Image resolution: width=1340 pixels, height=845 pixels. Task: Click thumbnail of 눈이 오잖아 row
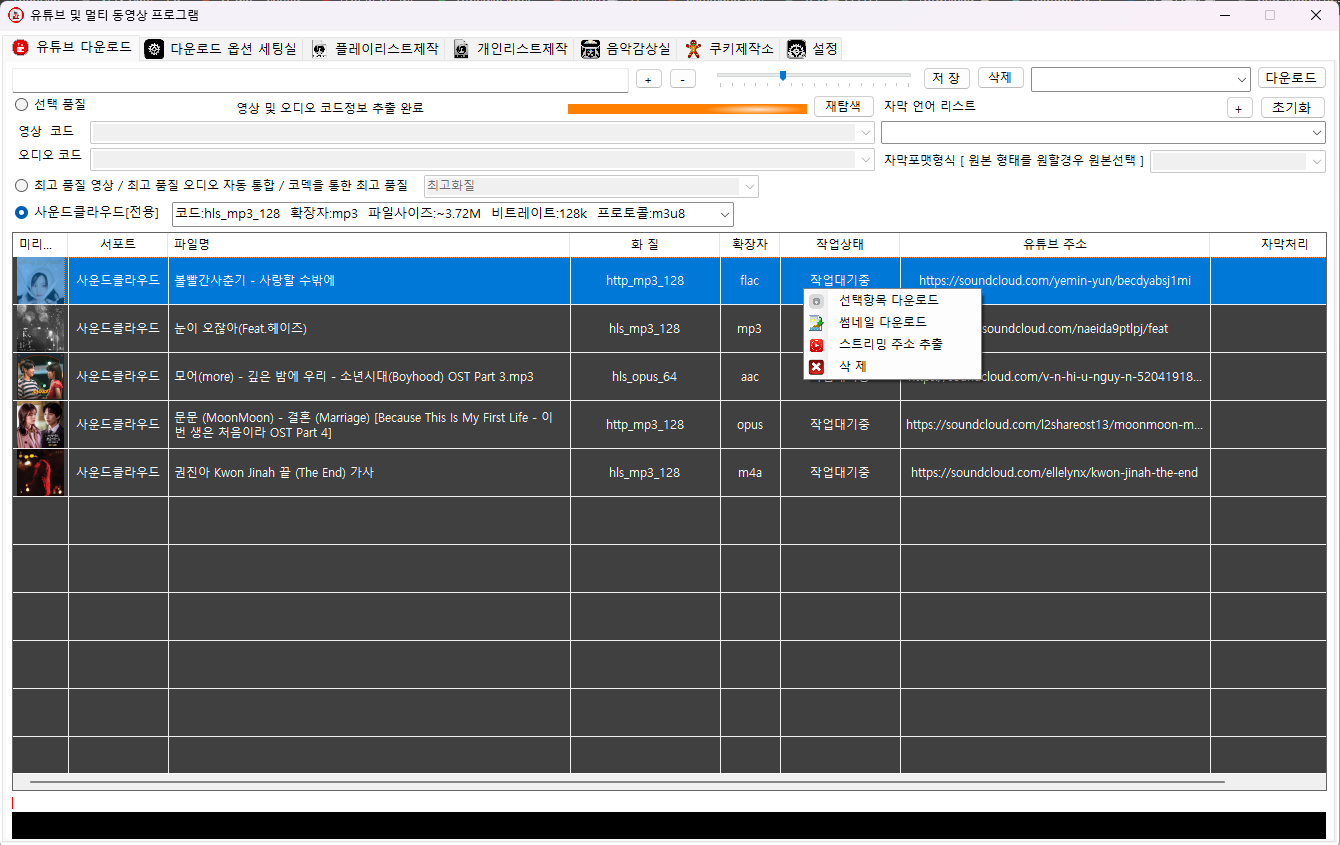tap(40, 328)
